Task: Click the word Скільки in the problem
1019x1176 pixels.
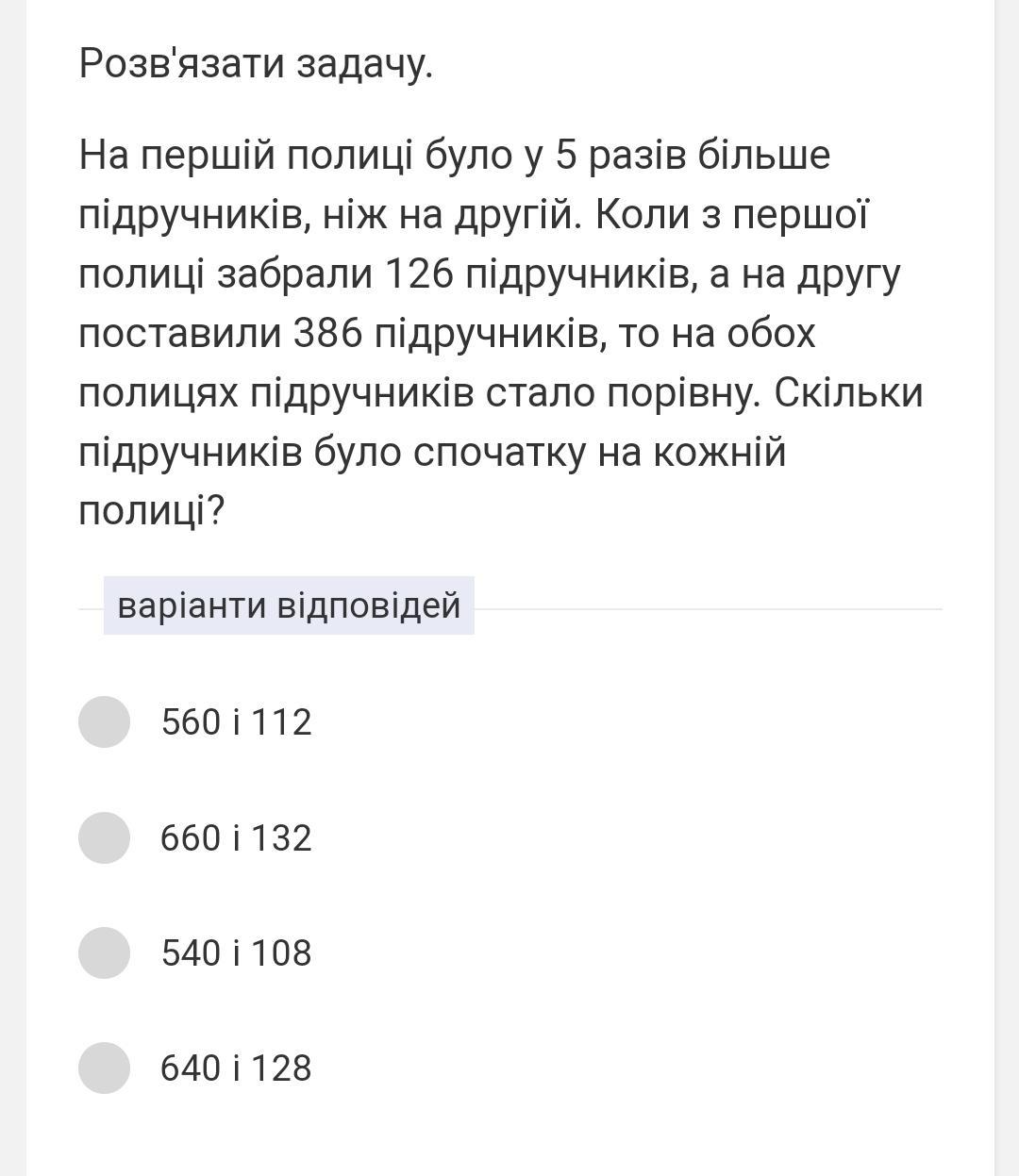Action: click(x=848, y=393)
